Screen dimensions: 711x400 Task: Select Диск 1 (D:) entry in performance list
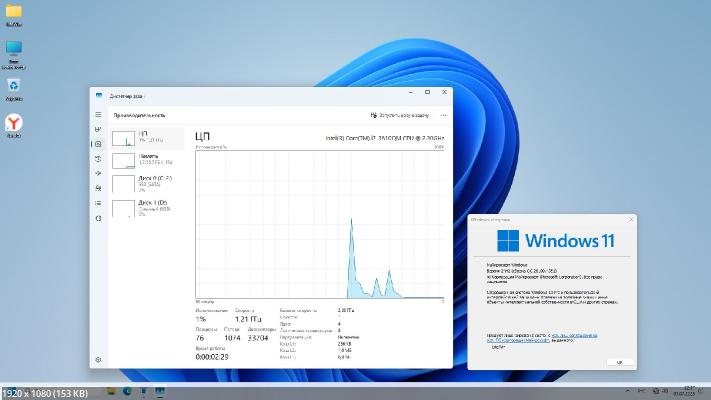(147, 208)
